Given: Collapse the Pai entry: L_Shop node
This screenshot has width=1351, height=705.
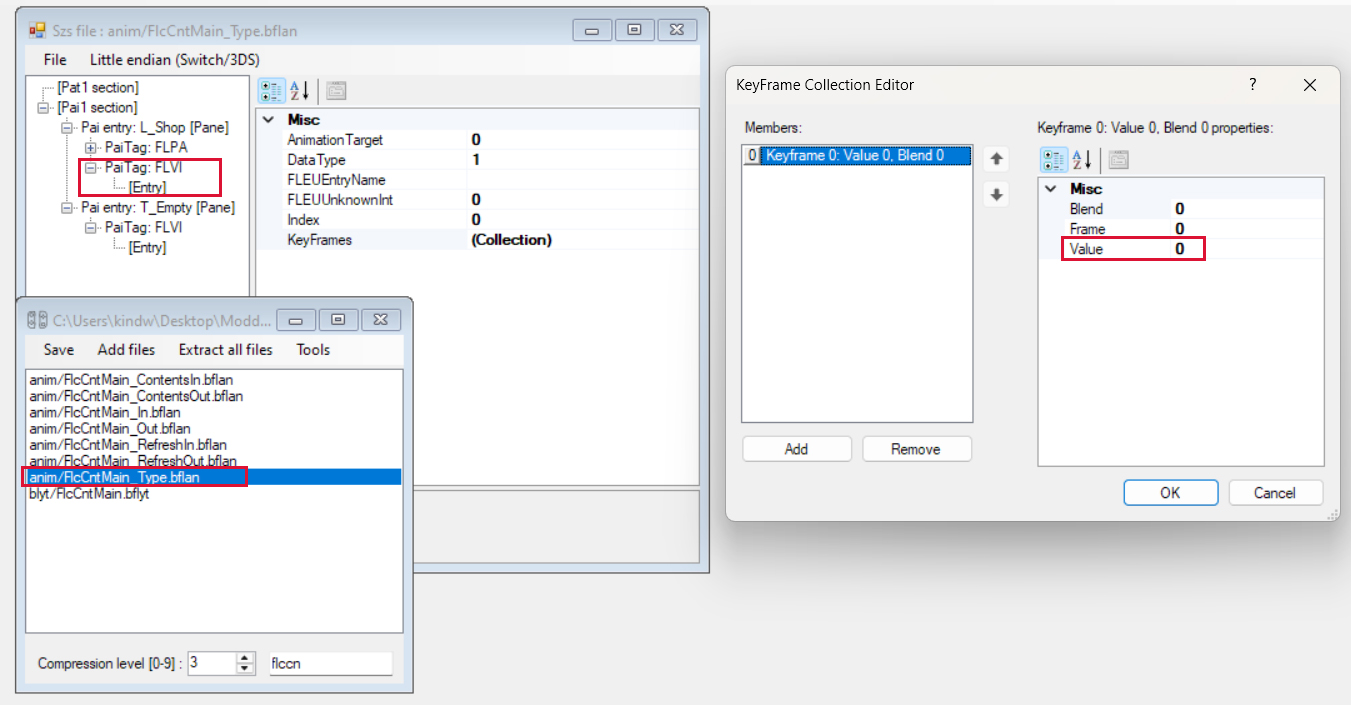Looking at the screenshot, I should (67, 127).
